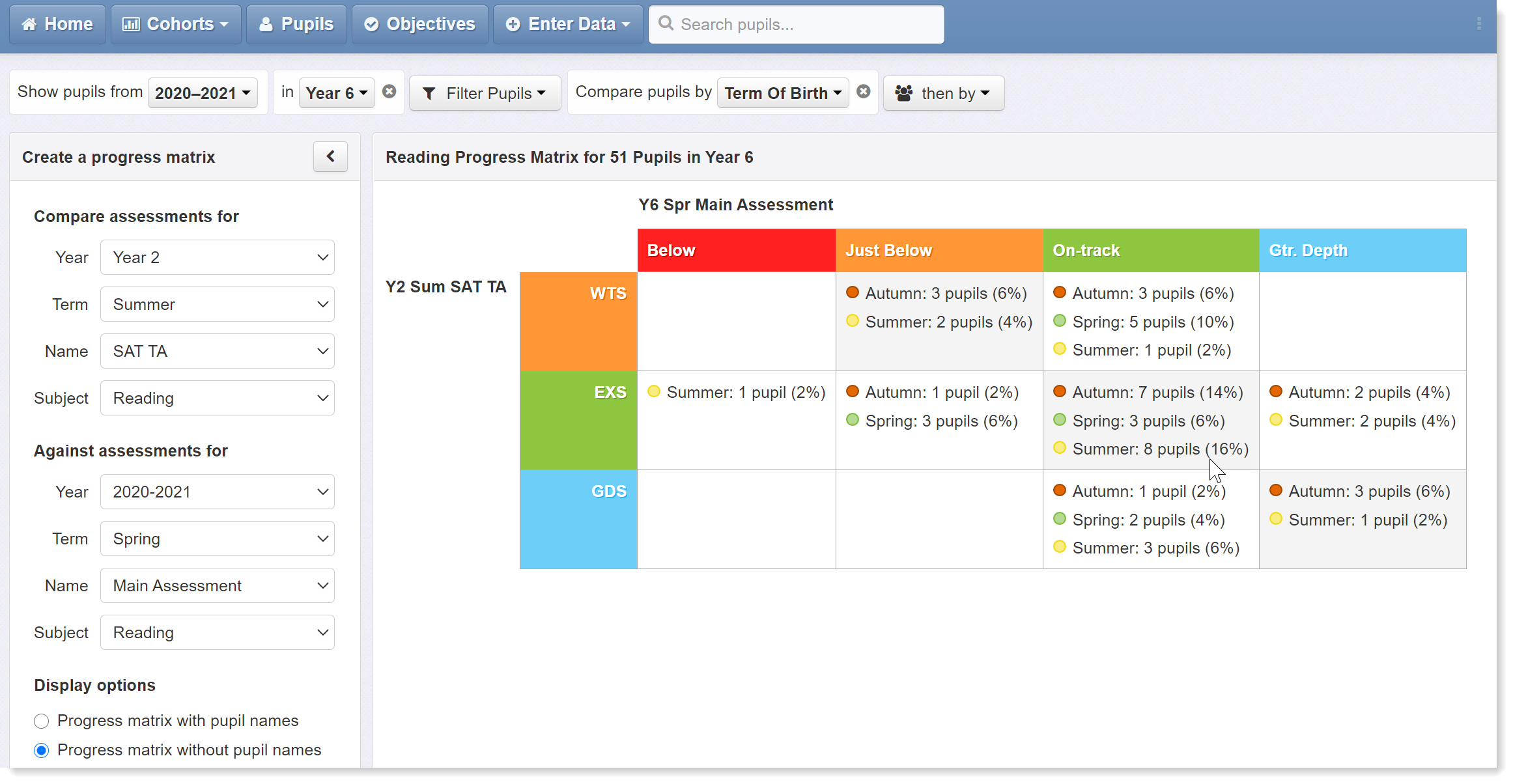The height and width of the screenshot is (784, 1513).
Task: Click 'Spring: 2 pupils (4%)'
Action: 1148,520
